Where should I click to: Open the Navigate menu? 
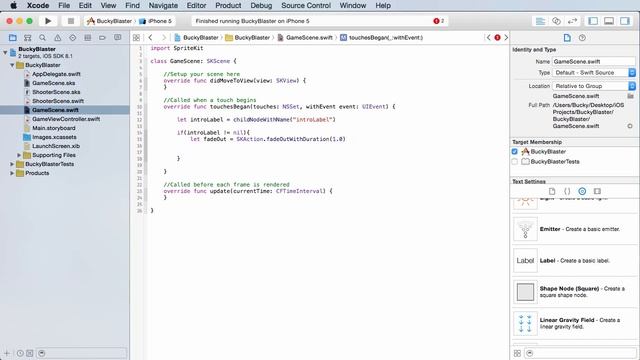point(163,5)
